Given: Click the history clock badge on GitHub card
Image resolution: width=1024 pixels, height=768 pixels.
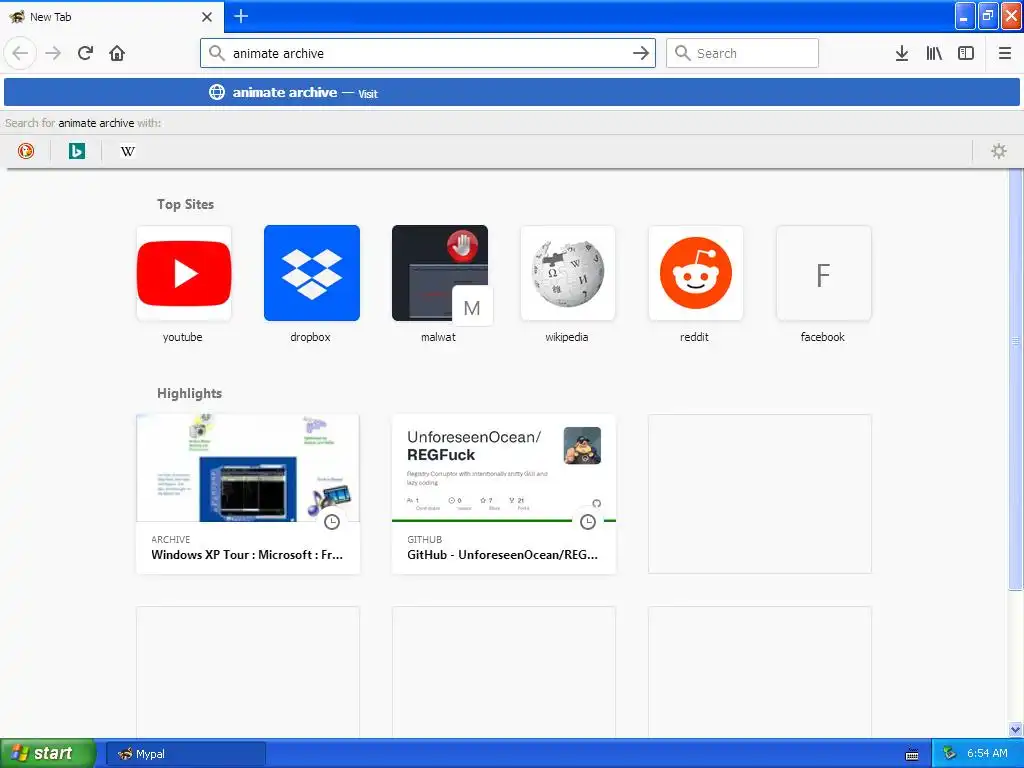Looking at the screenshot, I should pyautogui.click(x=588, y=522).
